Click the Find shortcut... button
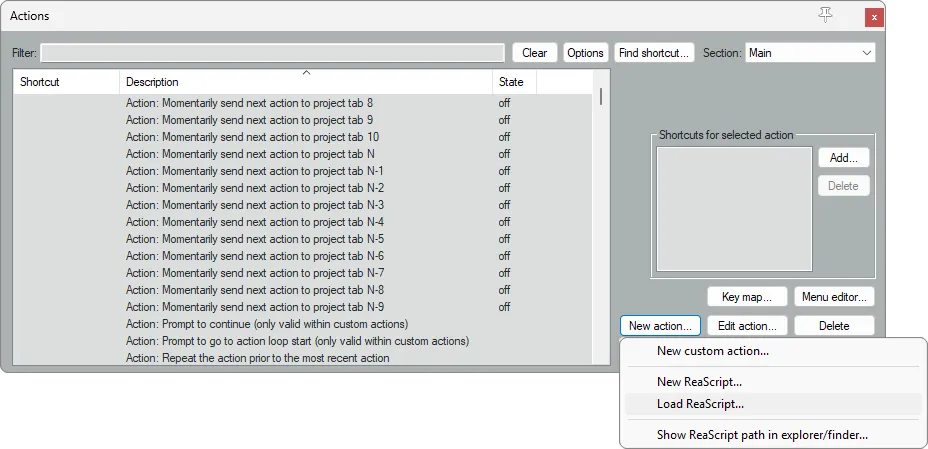The height and width of the screenshot is (449, 928). pos(654,53)
